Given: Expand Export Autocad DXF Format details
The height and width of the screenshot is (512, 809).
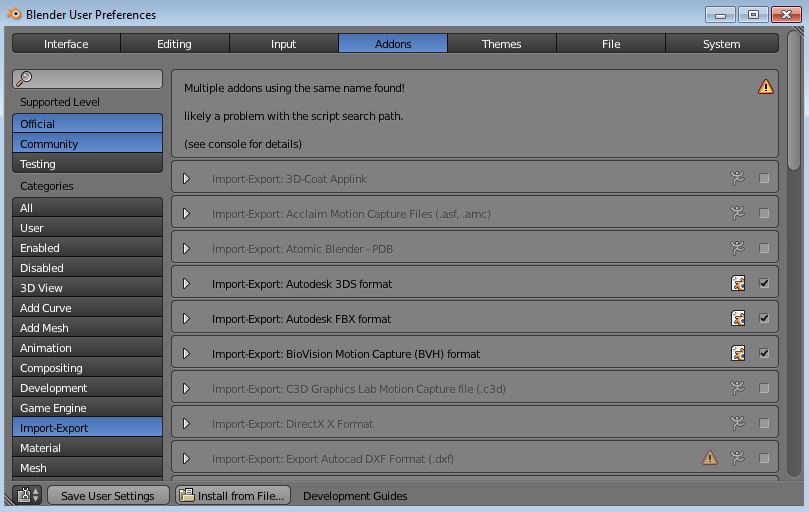Looking at the screenshot, I should click(186, 458).
